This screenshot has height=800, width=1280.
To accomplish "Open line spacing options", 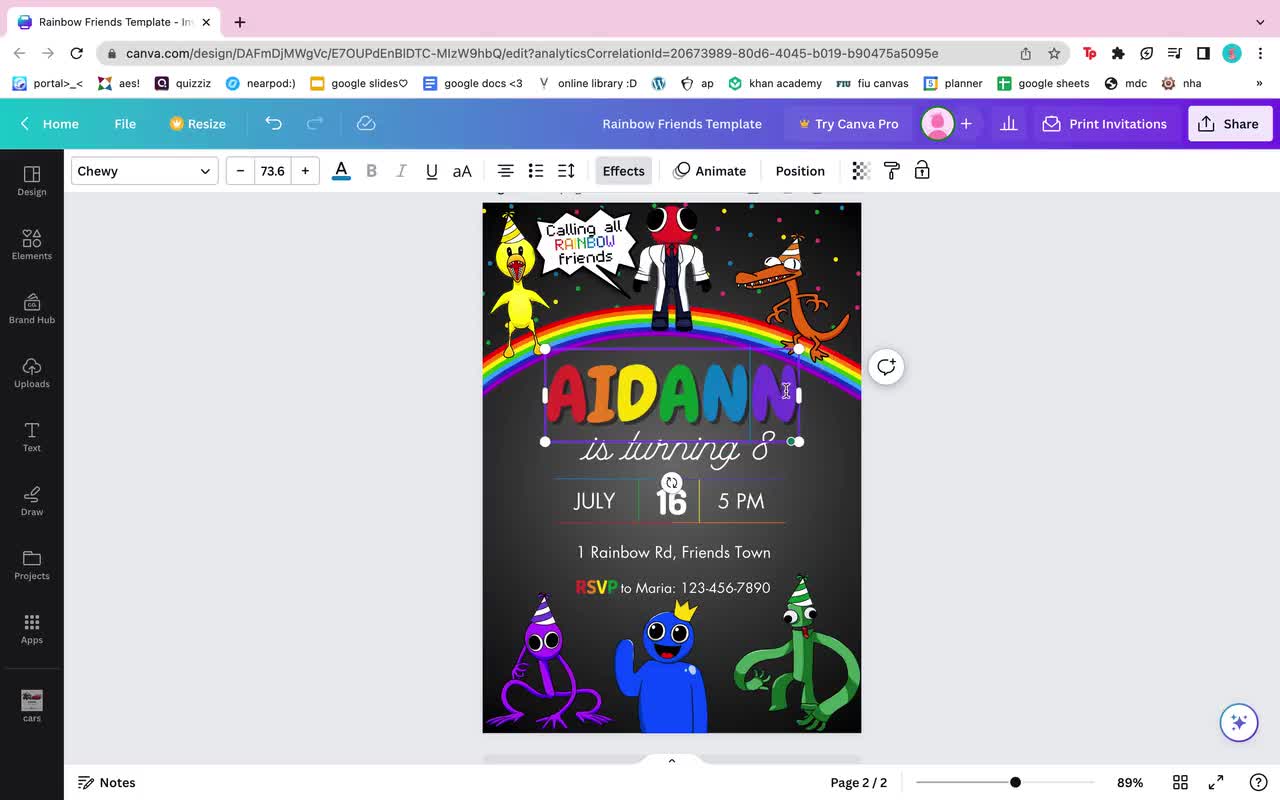I will tap(566, 171).
